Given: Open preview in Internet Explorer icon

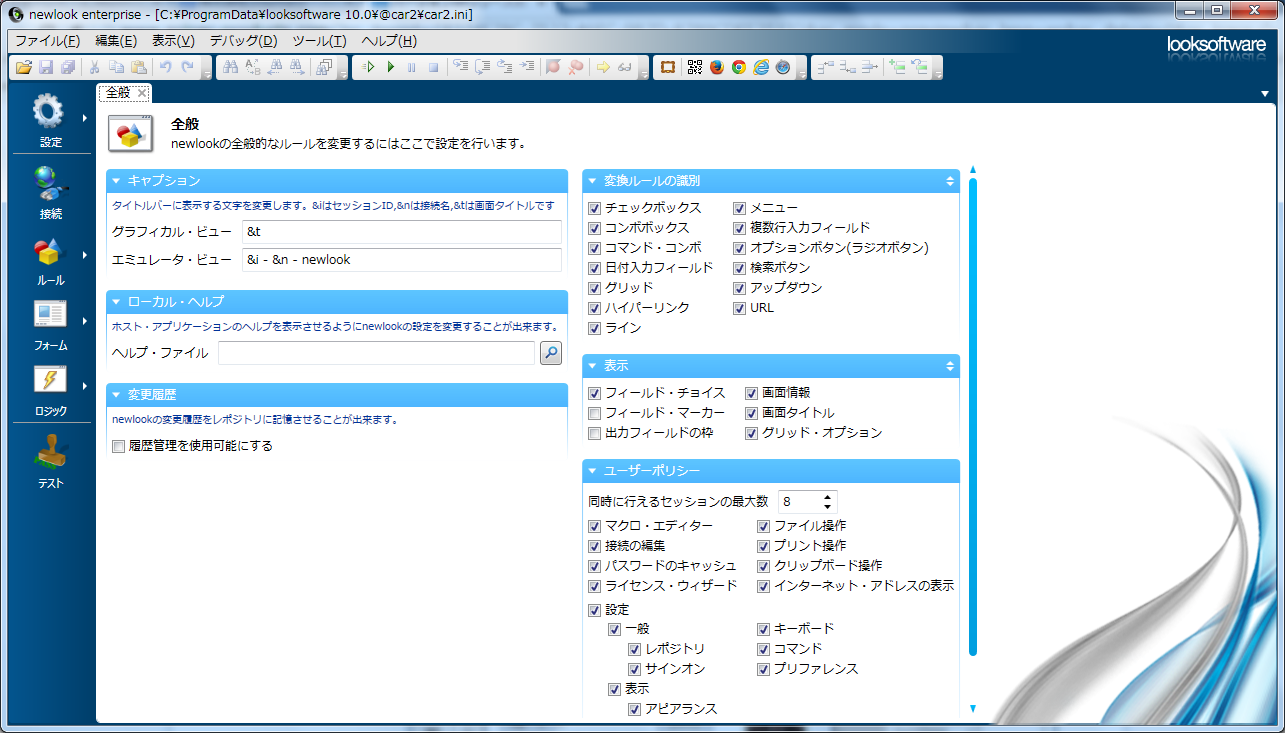Looking at the screenshot, I should (761, 67).
